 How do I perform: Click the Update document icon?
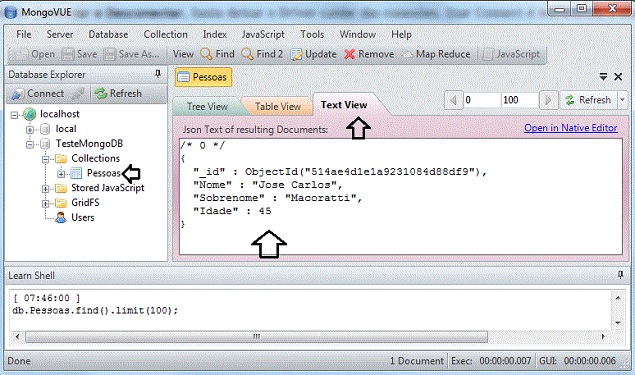[x=296, y=54]
